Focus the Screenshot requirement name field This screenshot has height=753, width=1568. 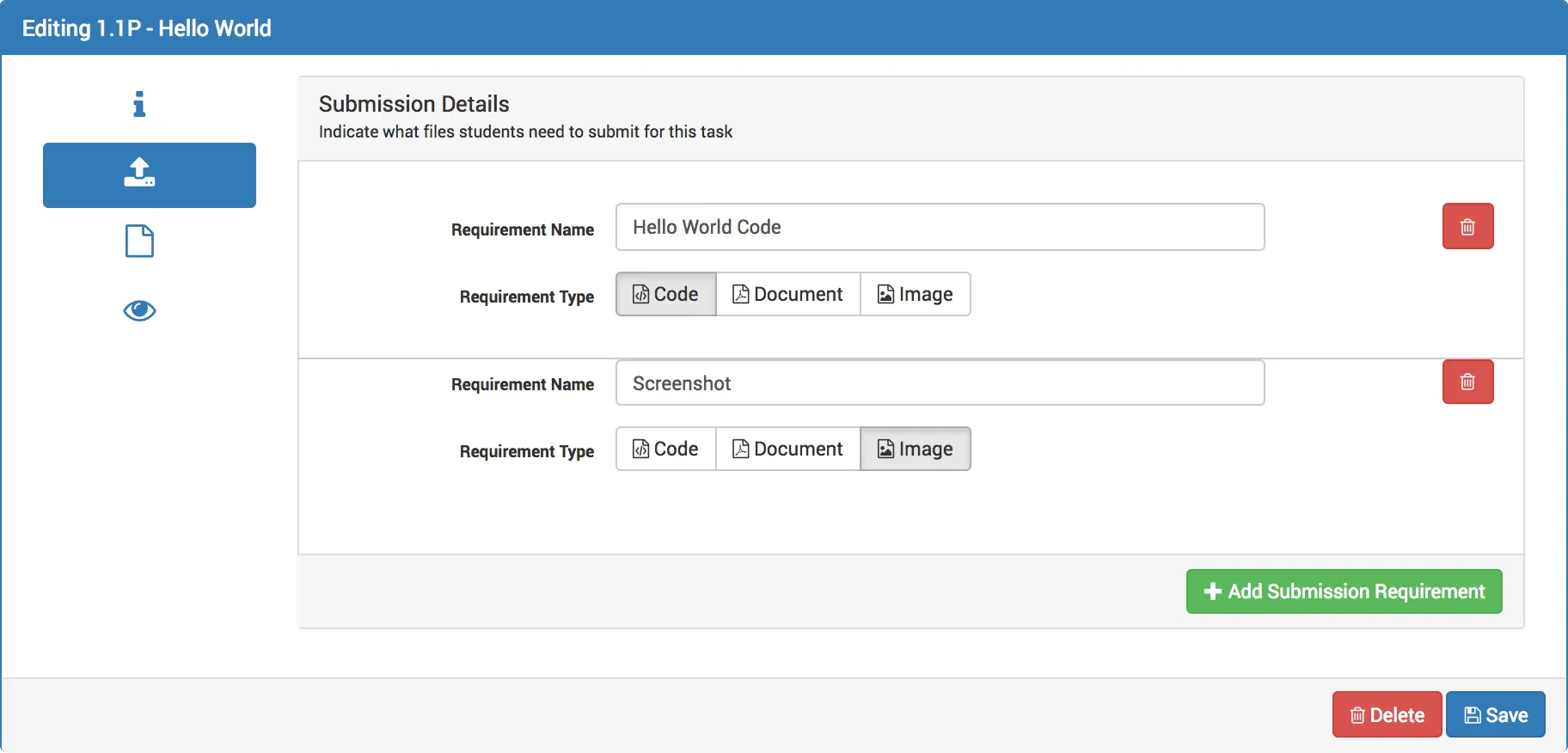940,383
